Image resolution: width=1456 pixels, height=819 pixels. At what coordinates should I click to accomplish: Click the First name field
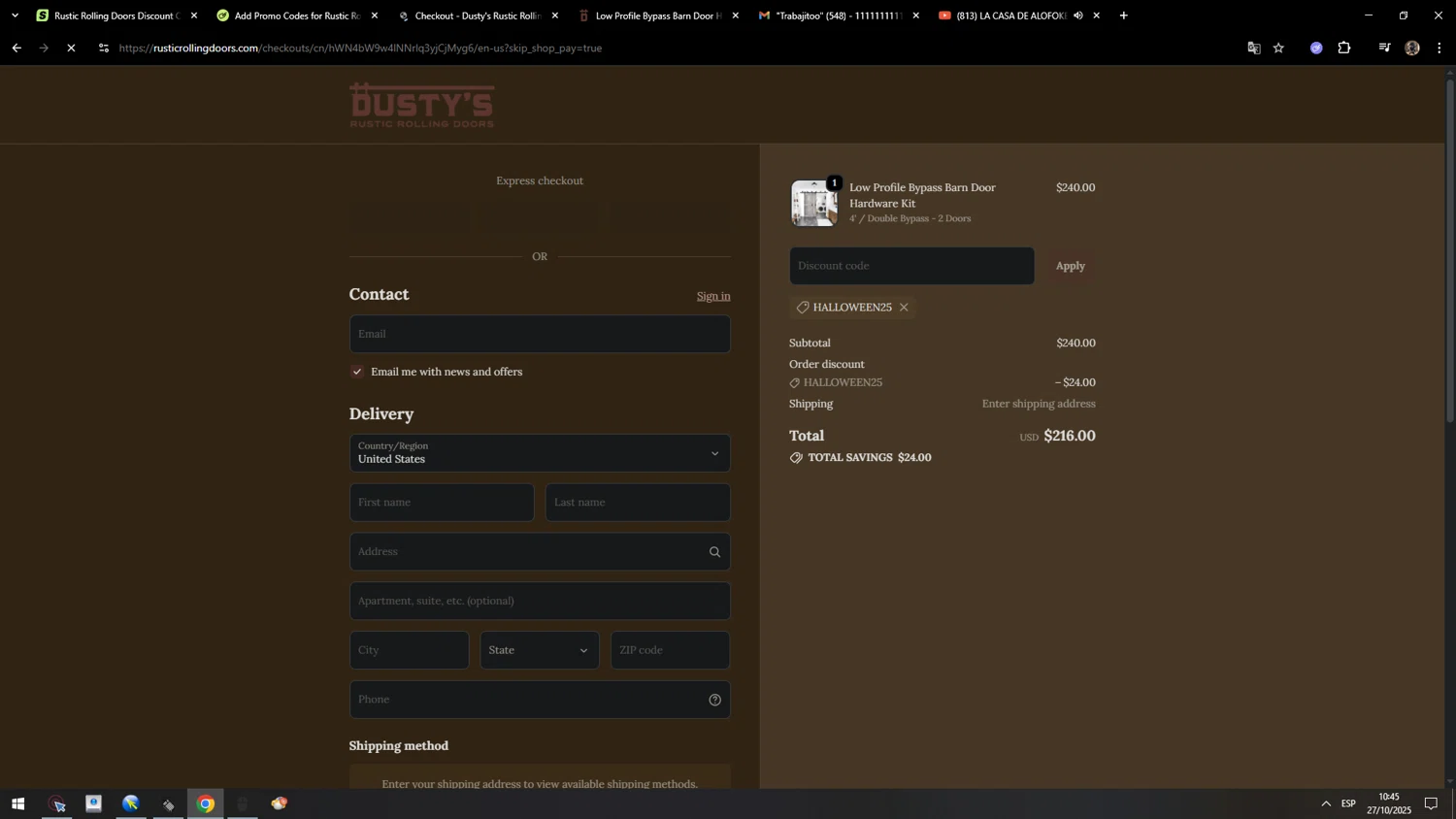click(x=442, y=503)
